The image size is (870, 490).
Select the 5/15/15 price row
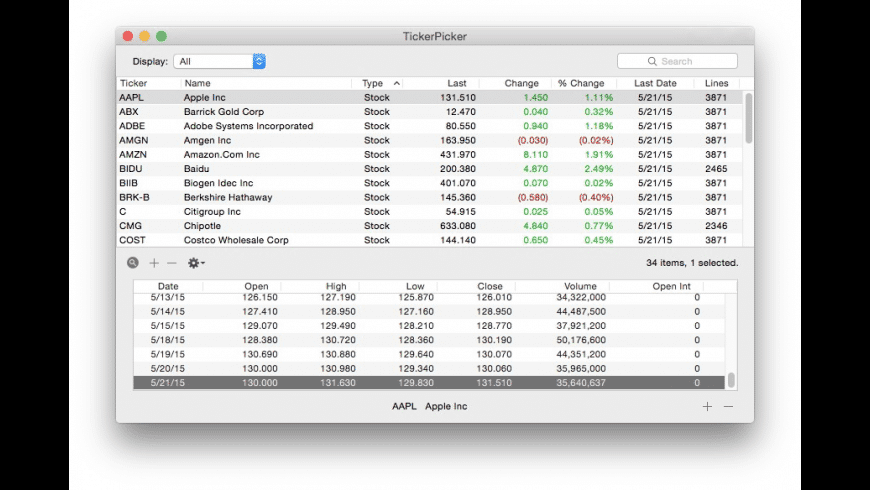(x=429, y=326)
